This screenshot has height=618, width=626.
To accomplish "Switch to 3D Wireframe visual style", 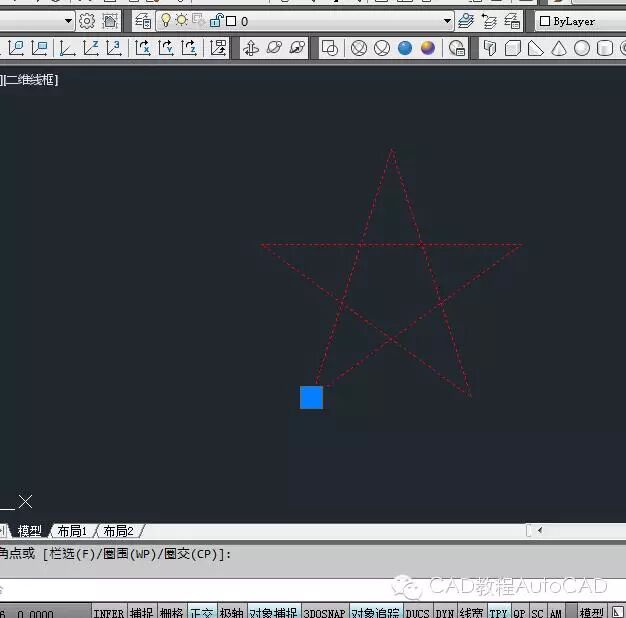I will pos(359,48).
